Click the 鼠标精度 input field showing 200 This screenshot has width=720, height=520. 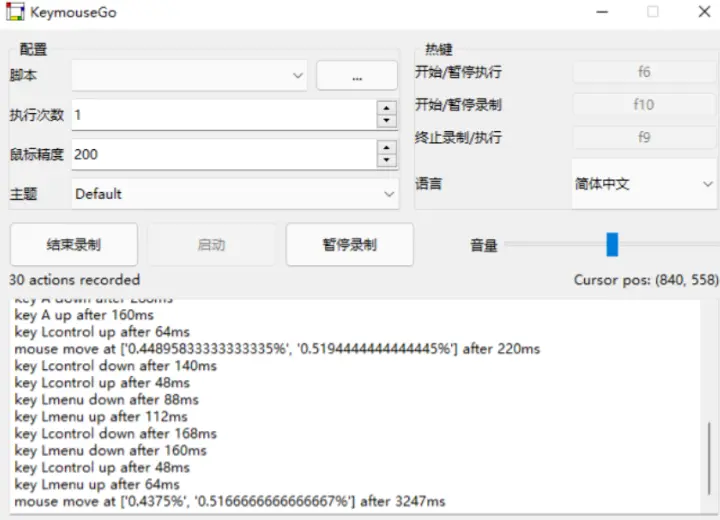224,154
